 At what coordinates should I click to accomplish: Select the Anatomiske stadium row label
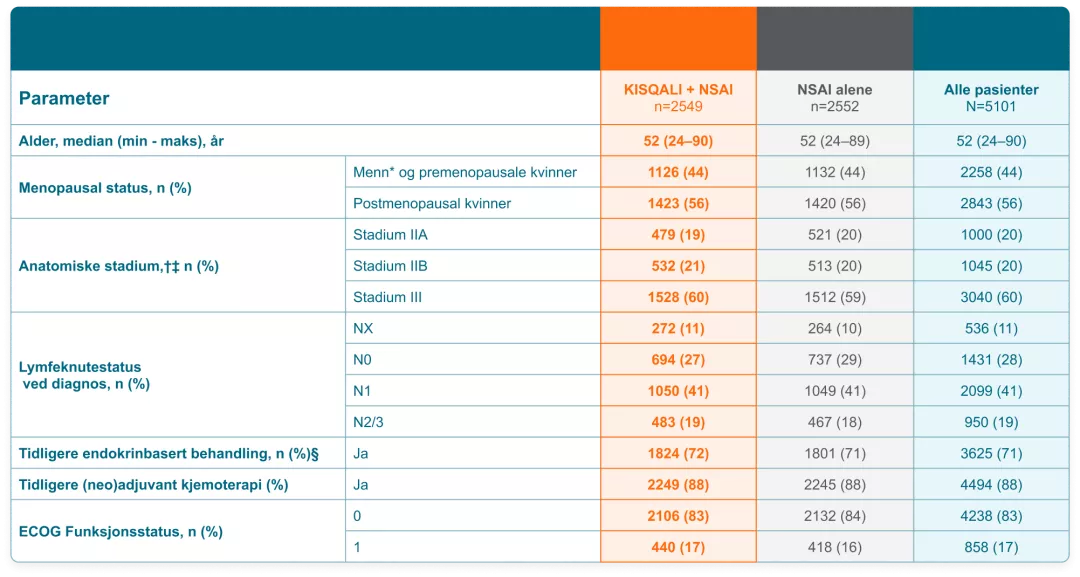coord(118,266)
